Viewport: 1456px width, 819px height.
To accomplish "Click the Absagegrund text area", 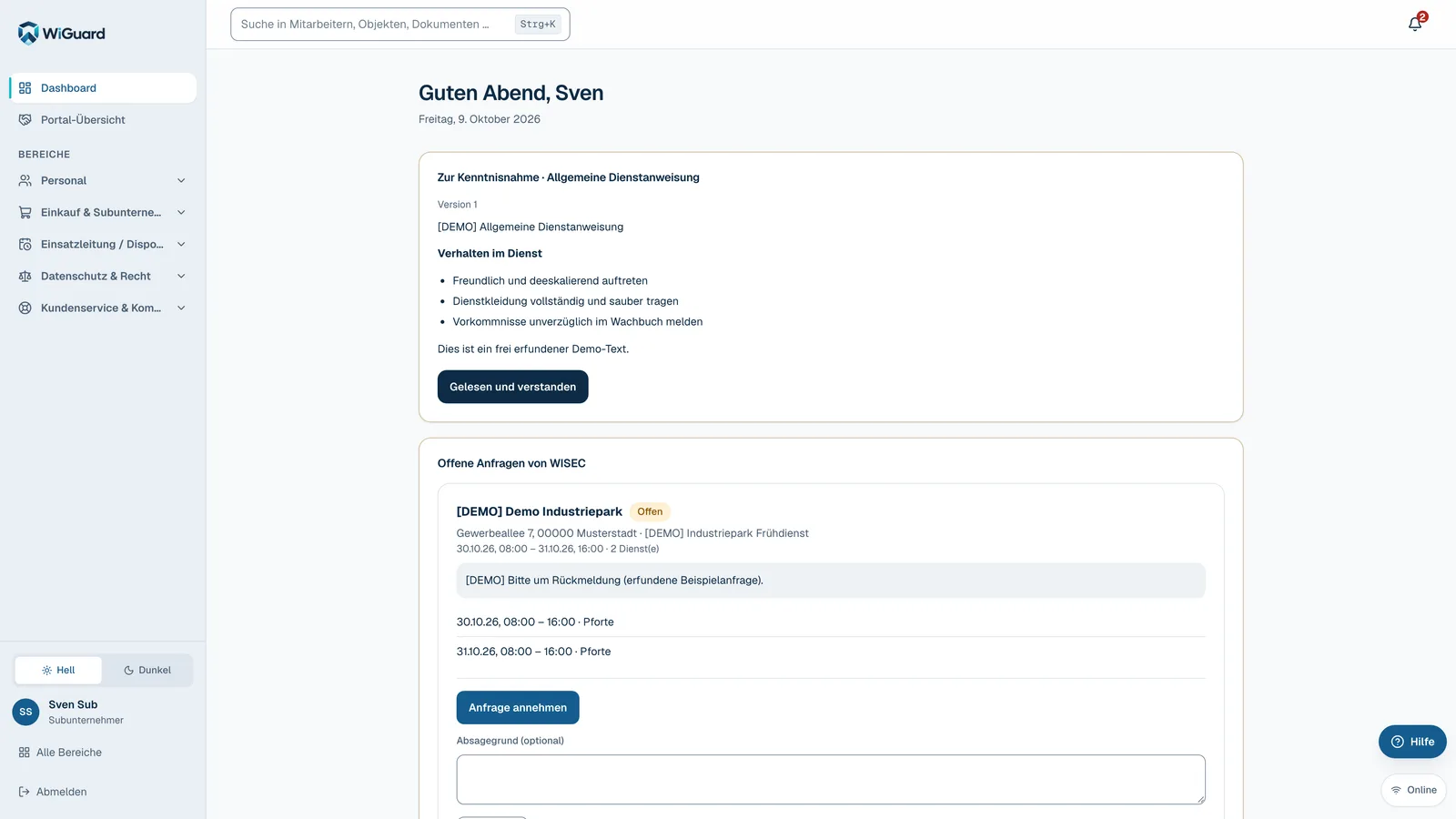I will (831, 779).
